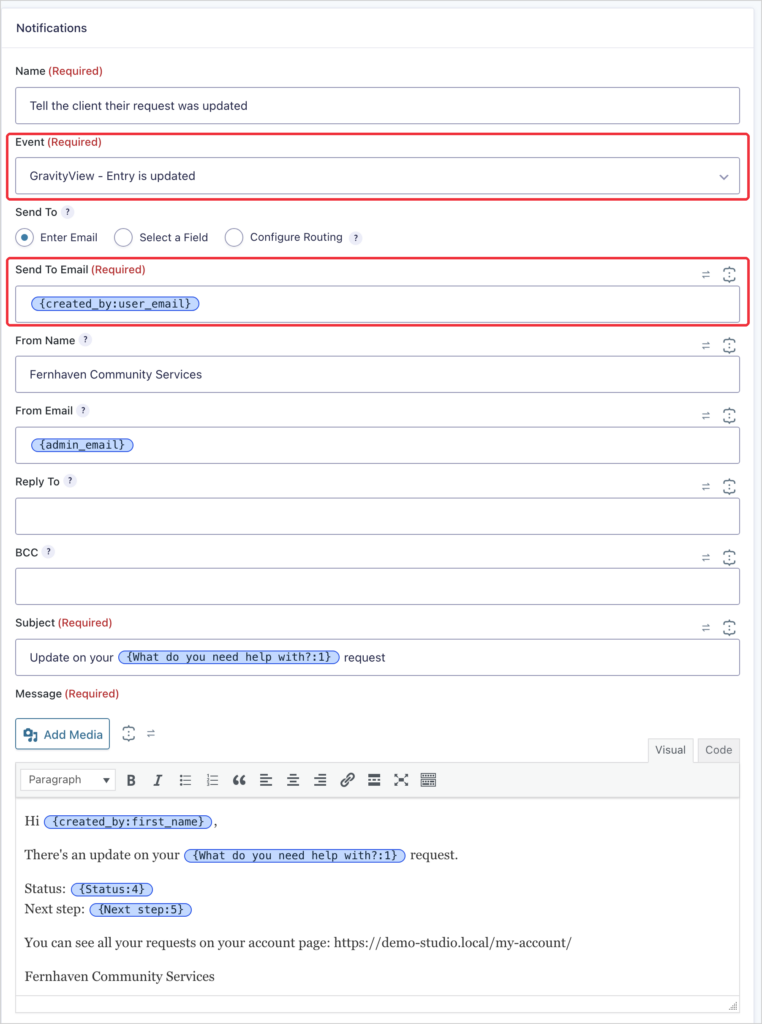The width and height of the screenshot is (762, 1024).
Task: Click the swap icon for From Email
Action: (706, 416)
